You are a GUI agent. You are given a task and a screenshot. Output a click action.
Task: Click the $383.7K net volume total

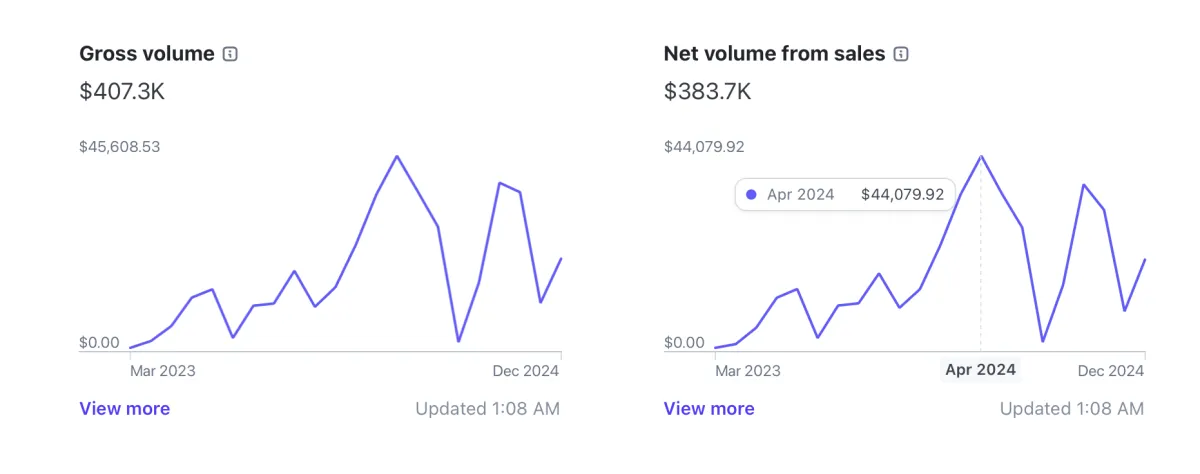(707, 92)
